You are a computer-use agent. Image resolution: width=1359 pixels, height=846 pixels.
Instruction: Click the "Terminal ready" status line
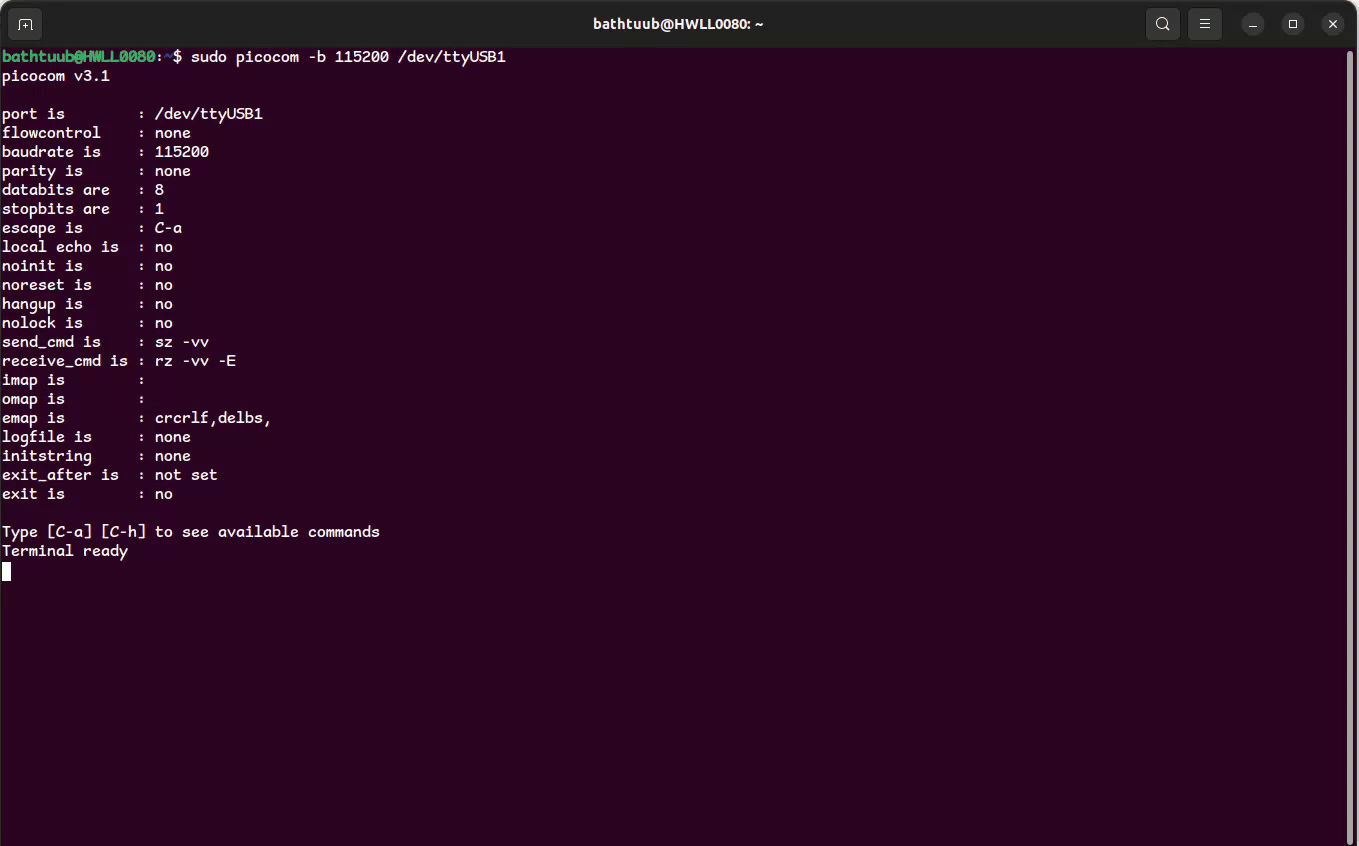click(65, 551)
